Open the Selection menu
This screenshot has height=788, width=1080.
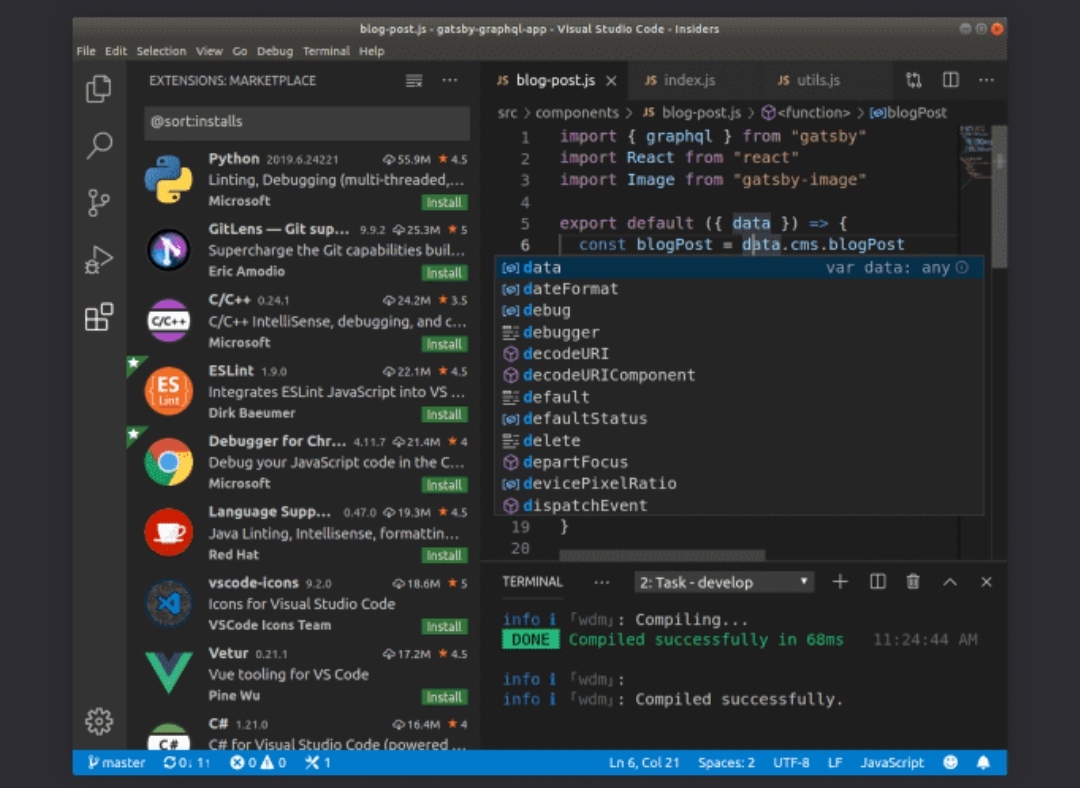[x=161, y=51]
